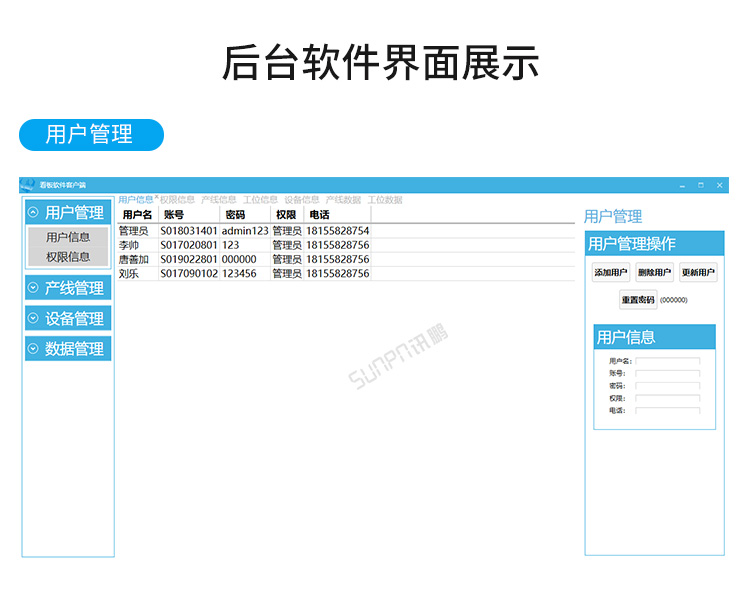
Task: Focus the 密码 input field
Action: tap(667, 386)
